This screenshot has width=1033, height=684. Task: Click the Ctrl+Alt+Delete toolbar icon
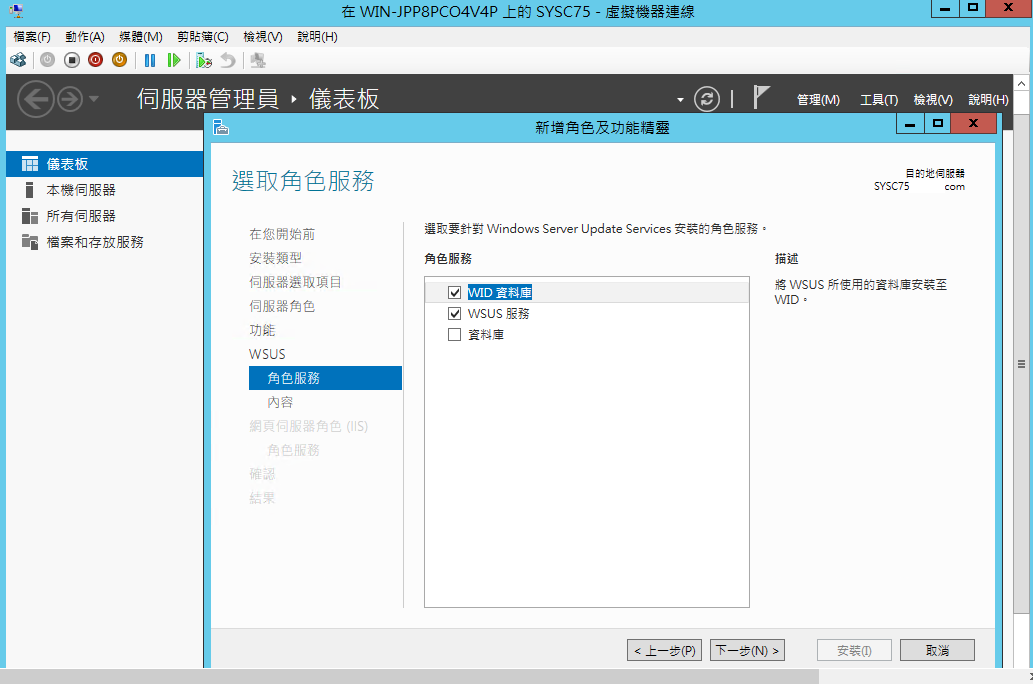tap(18, 61)
